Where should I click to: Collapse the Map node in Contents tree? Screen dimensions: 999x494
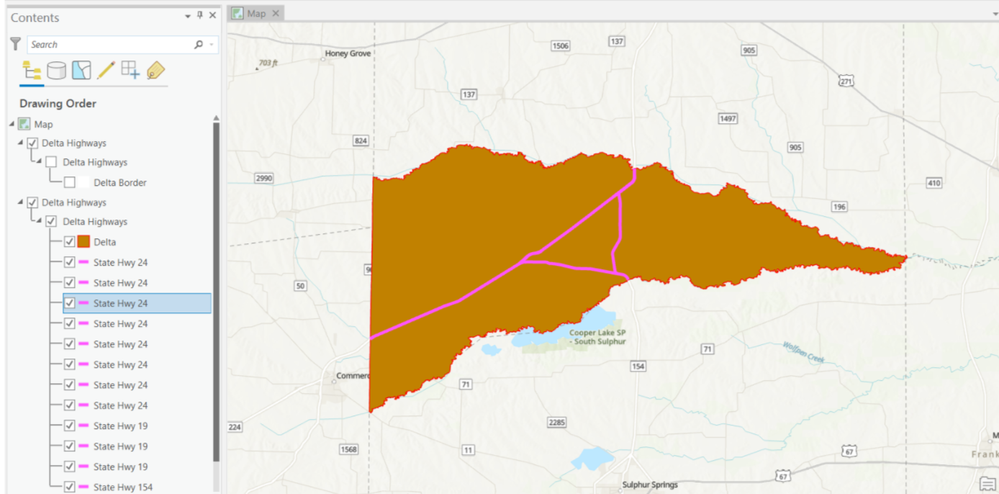[x=12, y=124]
